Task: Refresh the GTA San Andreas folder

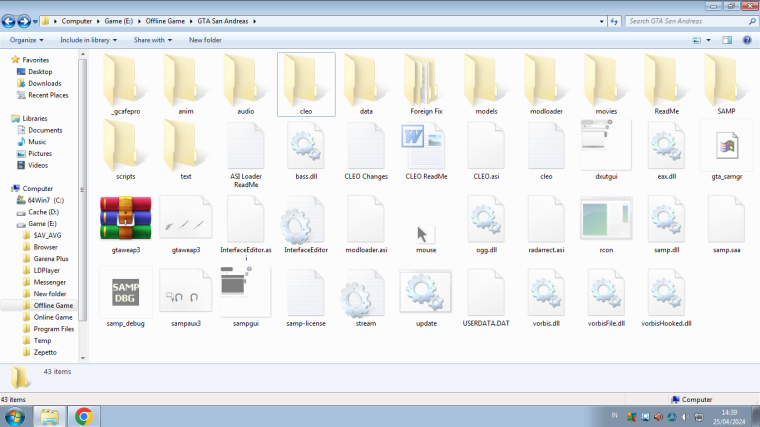Action: pos(614,21)
